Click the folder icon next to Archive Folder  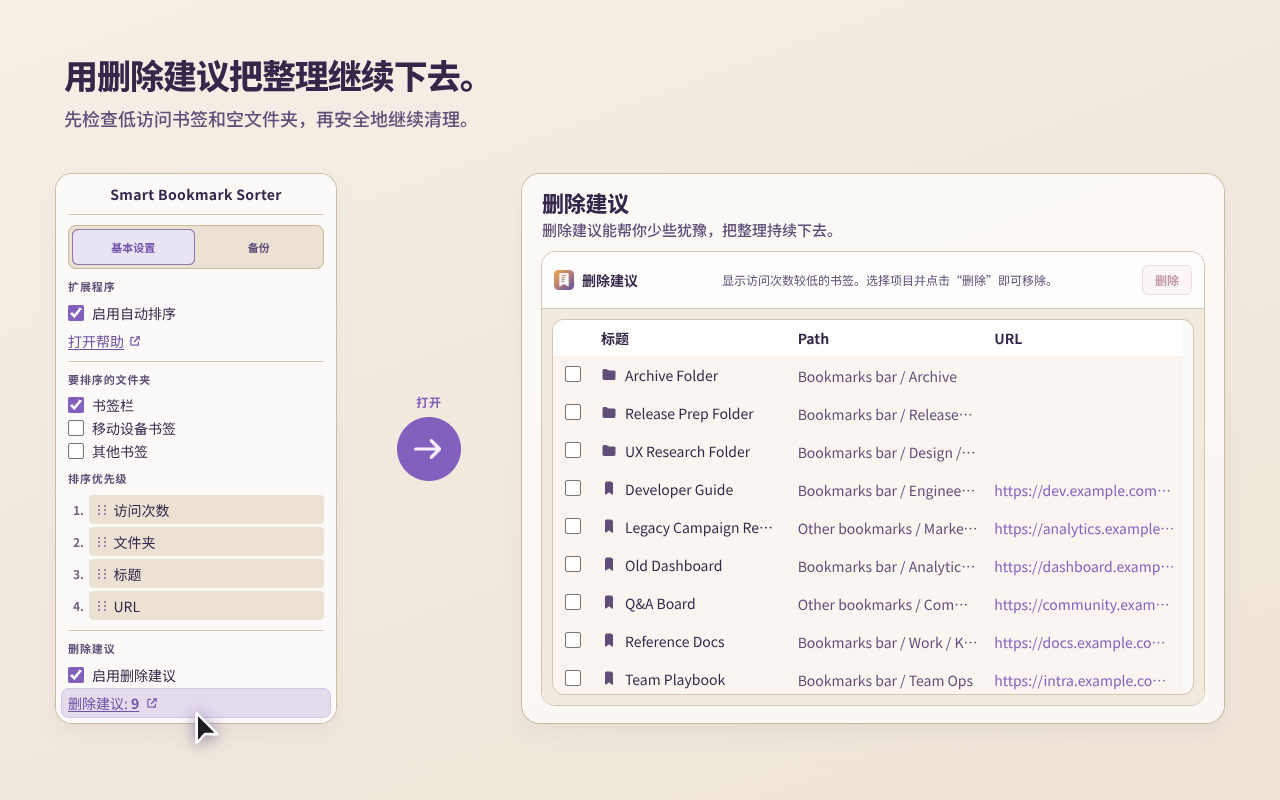pos(608,375)
